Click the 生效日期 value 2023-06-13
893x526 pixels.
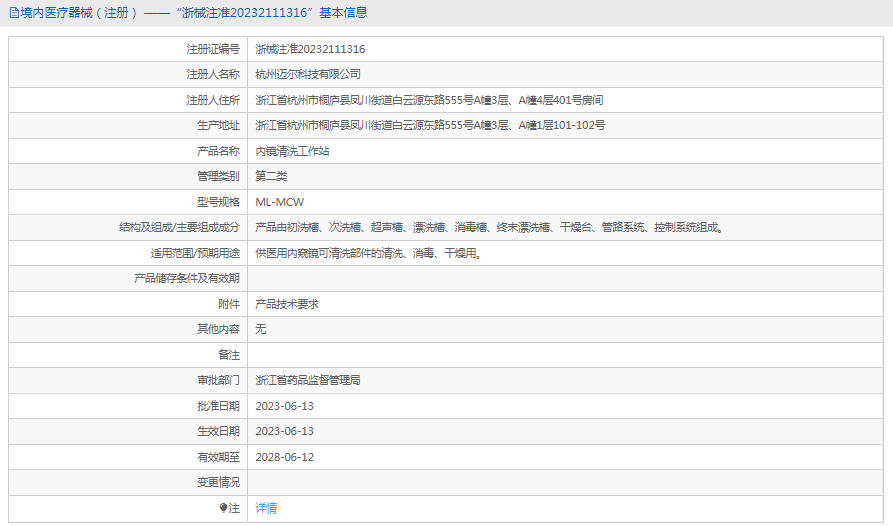tap(284, 431)
